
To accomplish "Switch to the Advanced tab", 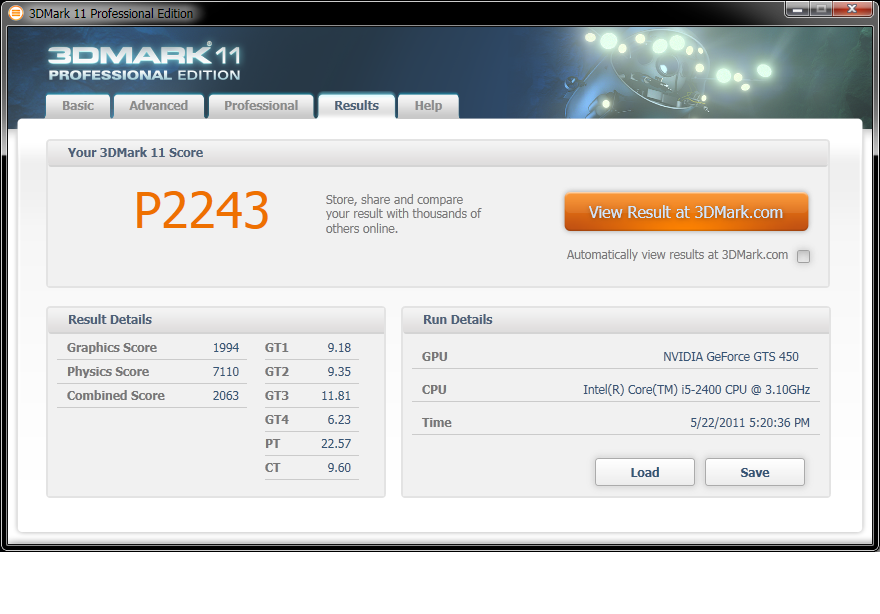I will tap(159, 106).
